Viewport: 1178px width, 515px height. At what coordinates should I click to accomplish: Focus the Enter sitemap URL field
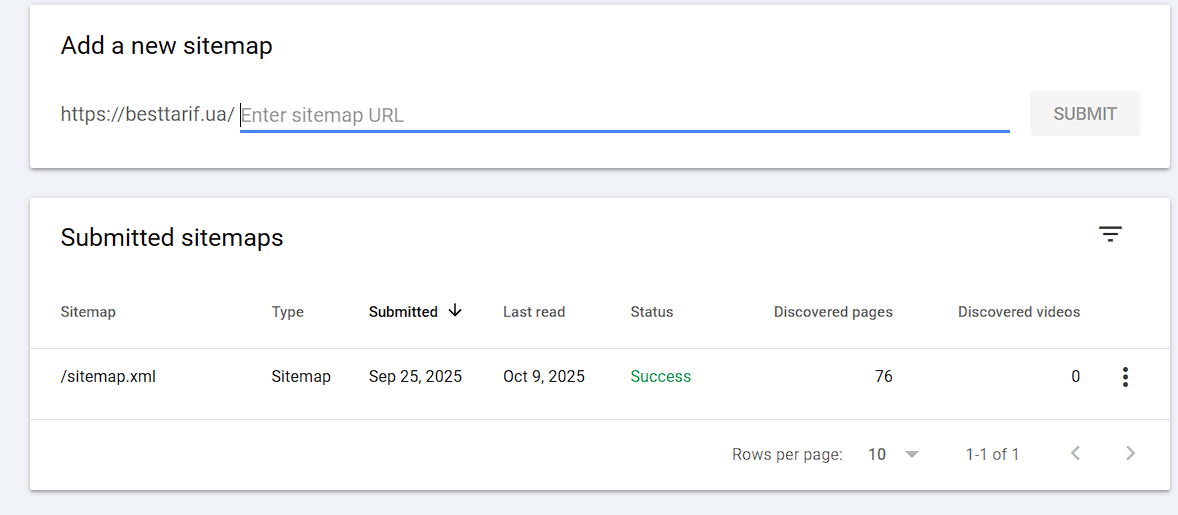(624, 115)
